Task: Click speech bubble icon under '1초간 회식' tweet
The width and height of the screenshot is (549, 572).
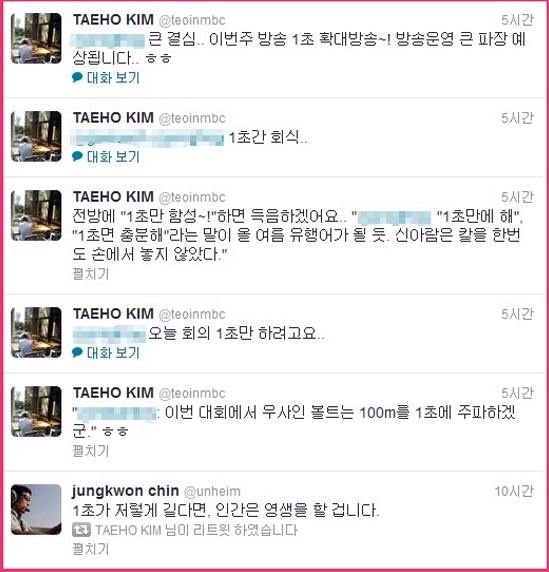Action: click(77, 156)
